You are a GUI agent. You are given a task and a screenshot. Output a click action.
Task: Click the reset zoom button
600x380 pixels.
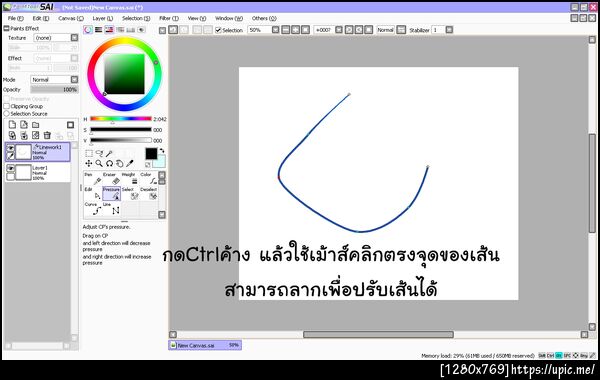(x=305, y=29)
